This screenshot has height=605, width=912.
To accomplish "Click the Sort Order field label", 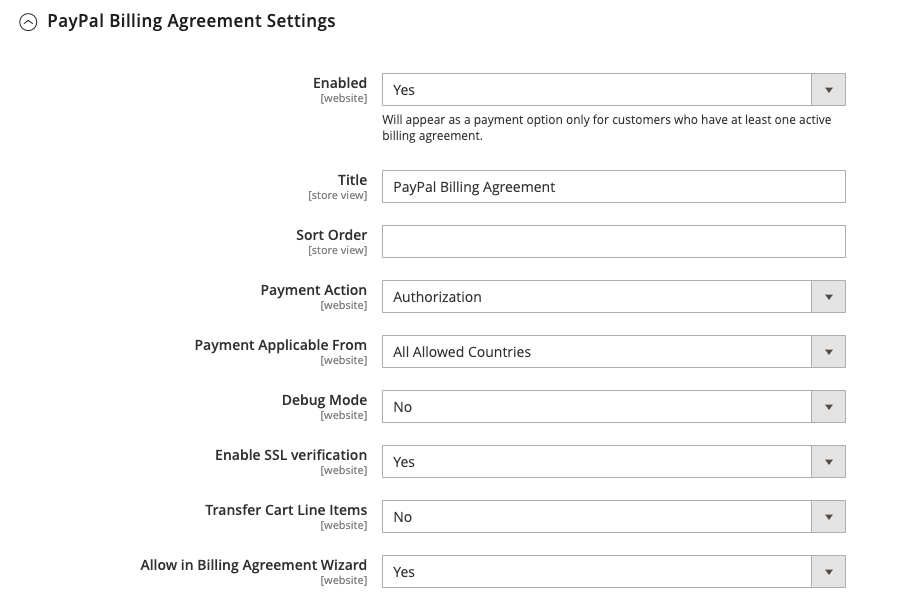I will click(x=332, y=235).
